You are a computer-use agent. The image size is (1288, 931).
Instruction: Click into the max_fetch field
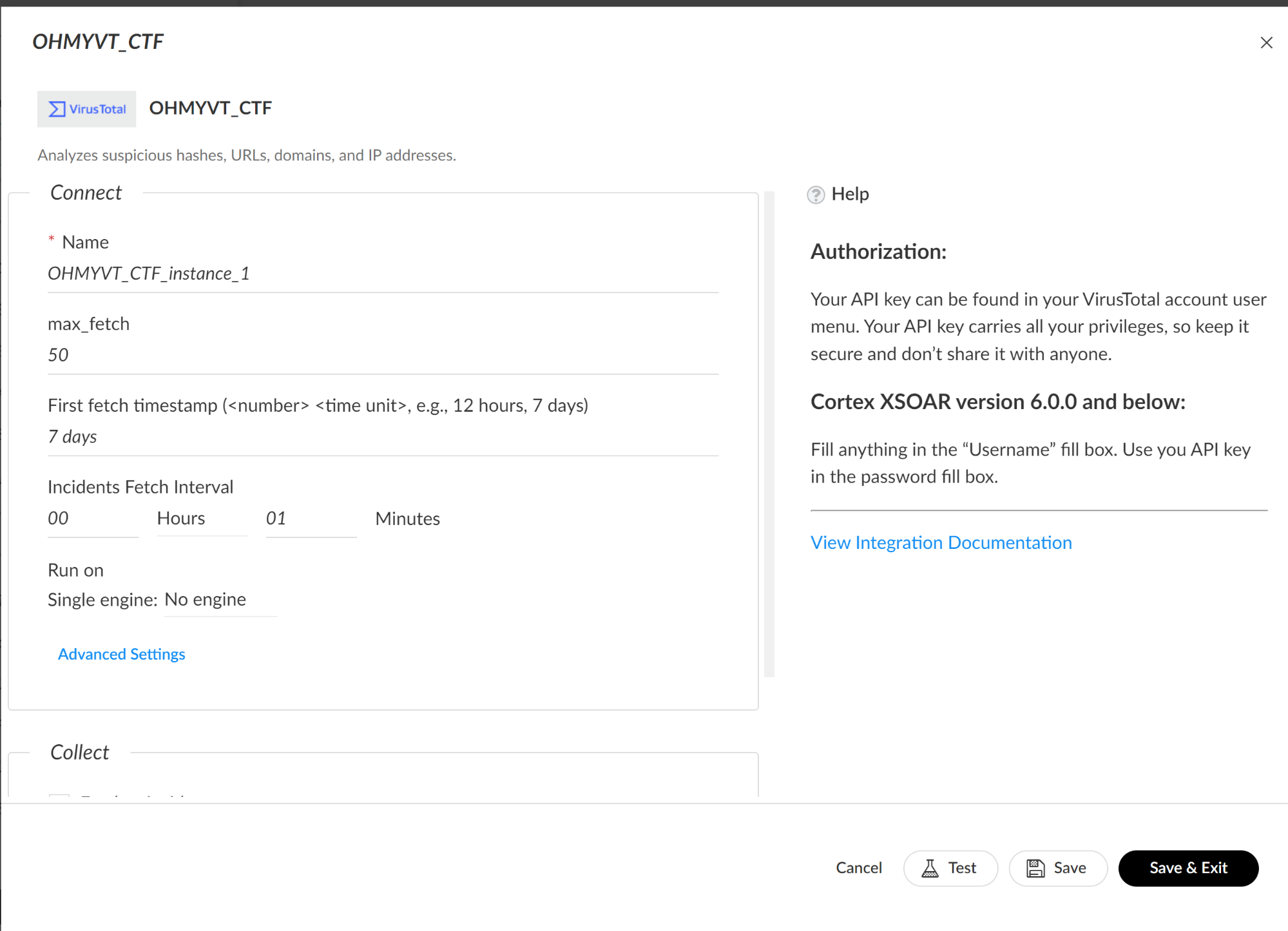pyautogui.click(x=383, y=355)
